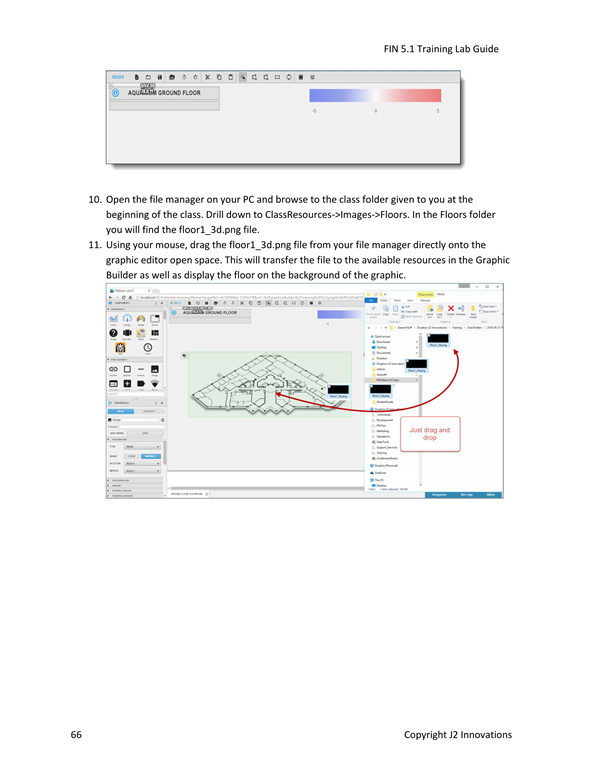Select OneDrive in the Explorer tree

[x=380, y=473]
